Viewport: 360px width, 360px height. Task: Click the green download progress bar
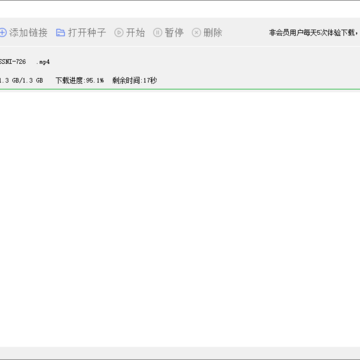point(180,89)
